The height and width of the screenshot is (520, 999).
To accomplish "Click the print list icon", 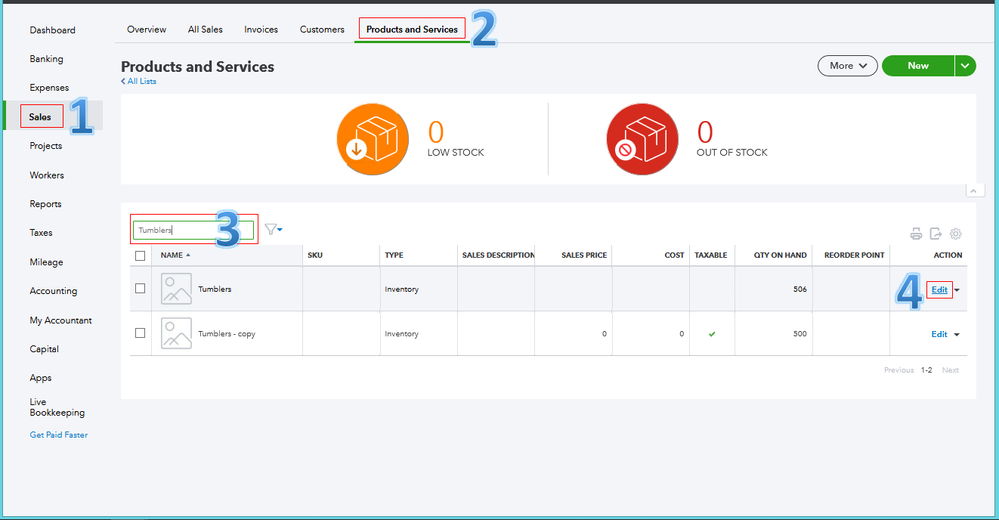I will [916, 234].
